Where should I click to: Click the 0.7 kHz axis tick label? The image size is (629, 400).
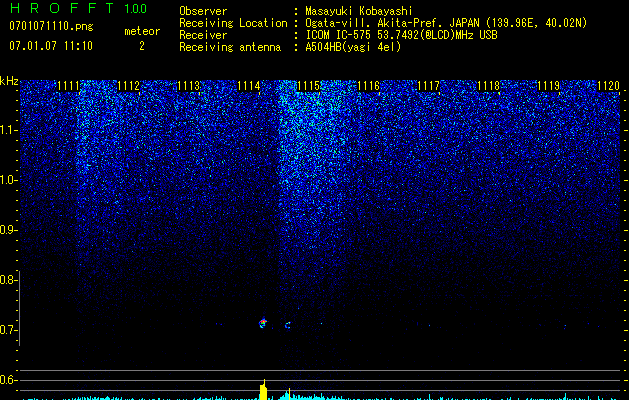pyautogui.click(x=8, y=330)
